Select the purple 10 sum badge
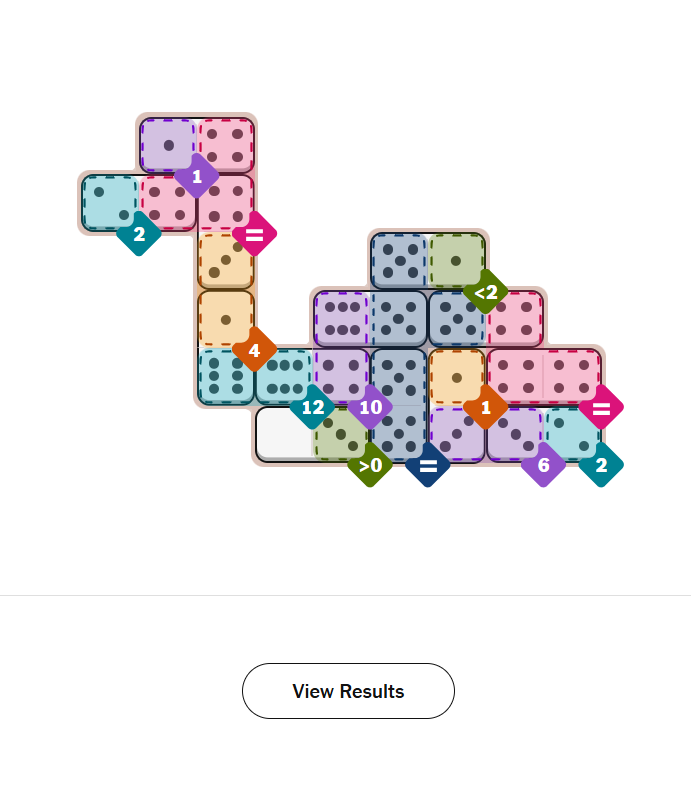691x807 pixels. coord(370,407)
